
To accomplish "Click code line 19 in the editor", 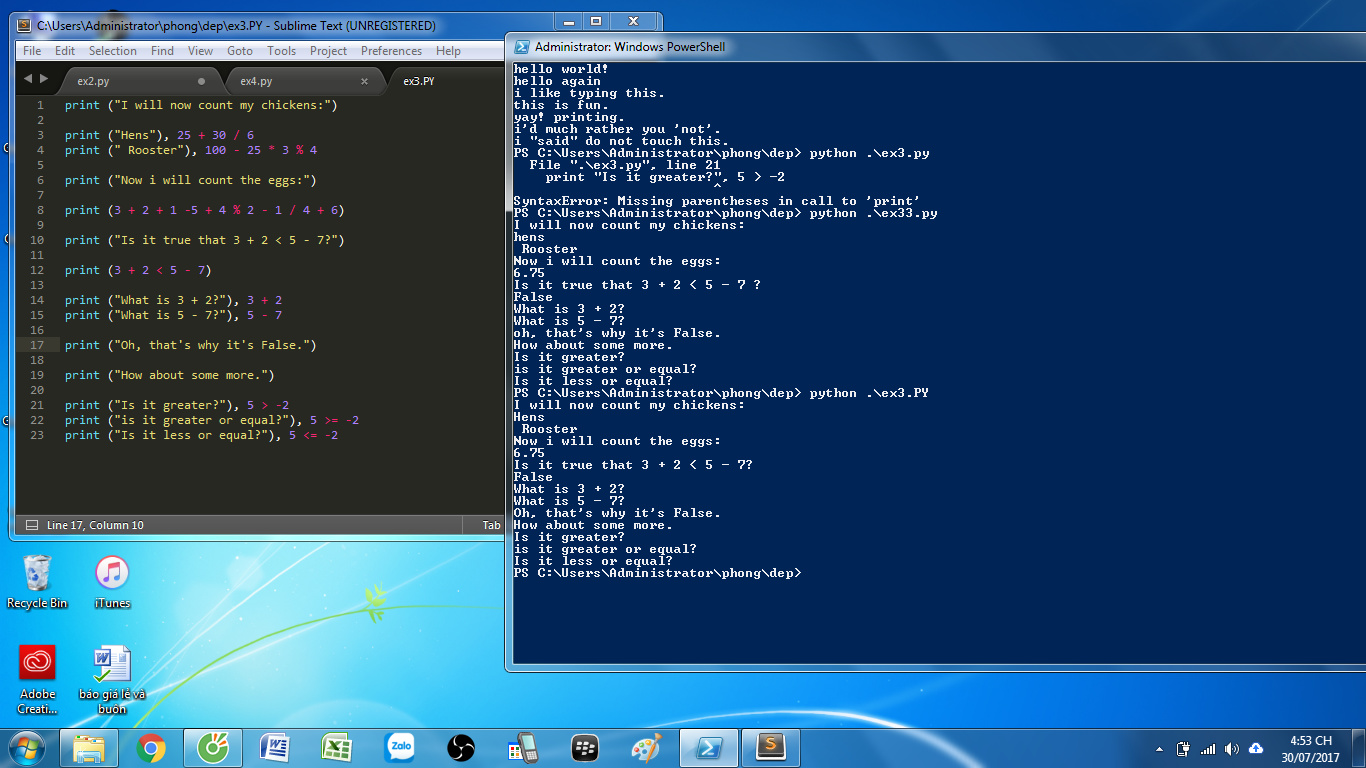I will (x=170, y=375).
